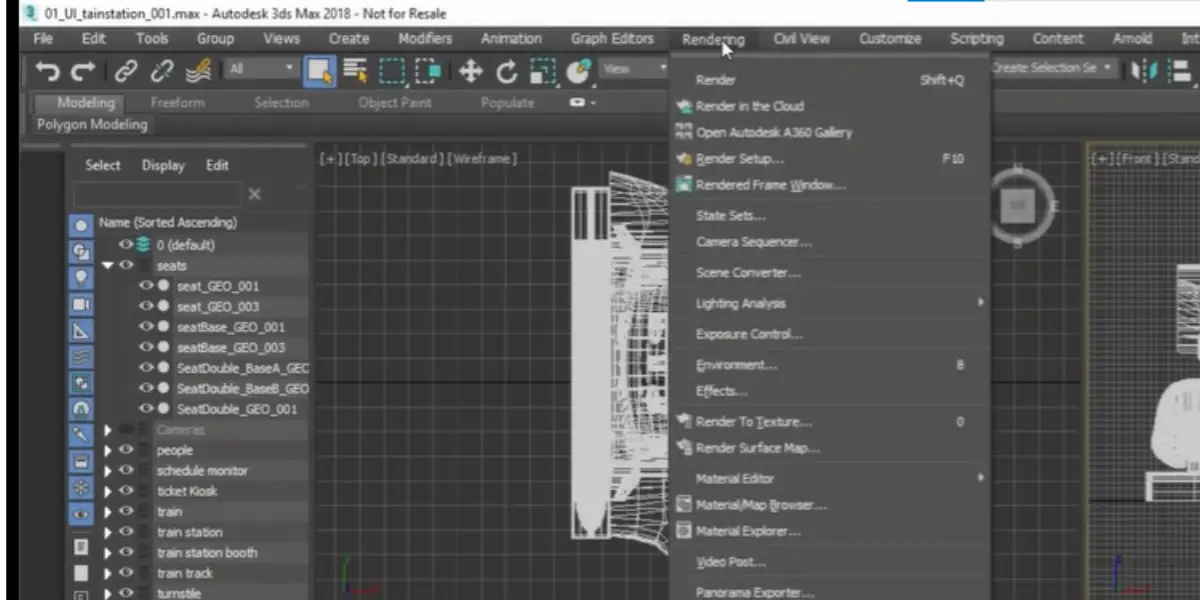
Task: Toggle Display Bones filter icon
Action: pos(81,435)
